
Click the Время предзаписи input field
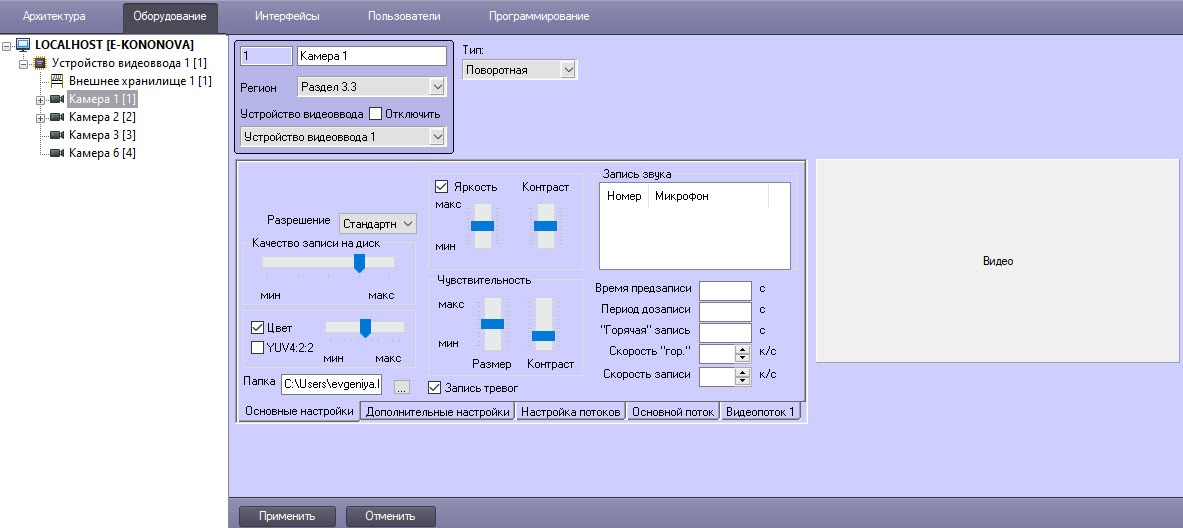click(724, 290)
